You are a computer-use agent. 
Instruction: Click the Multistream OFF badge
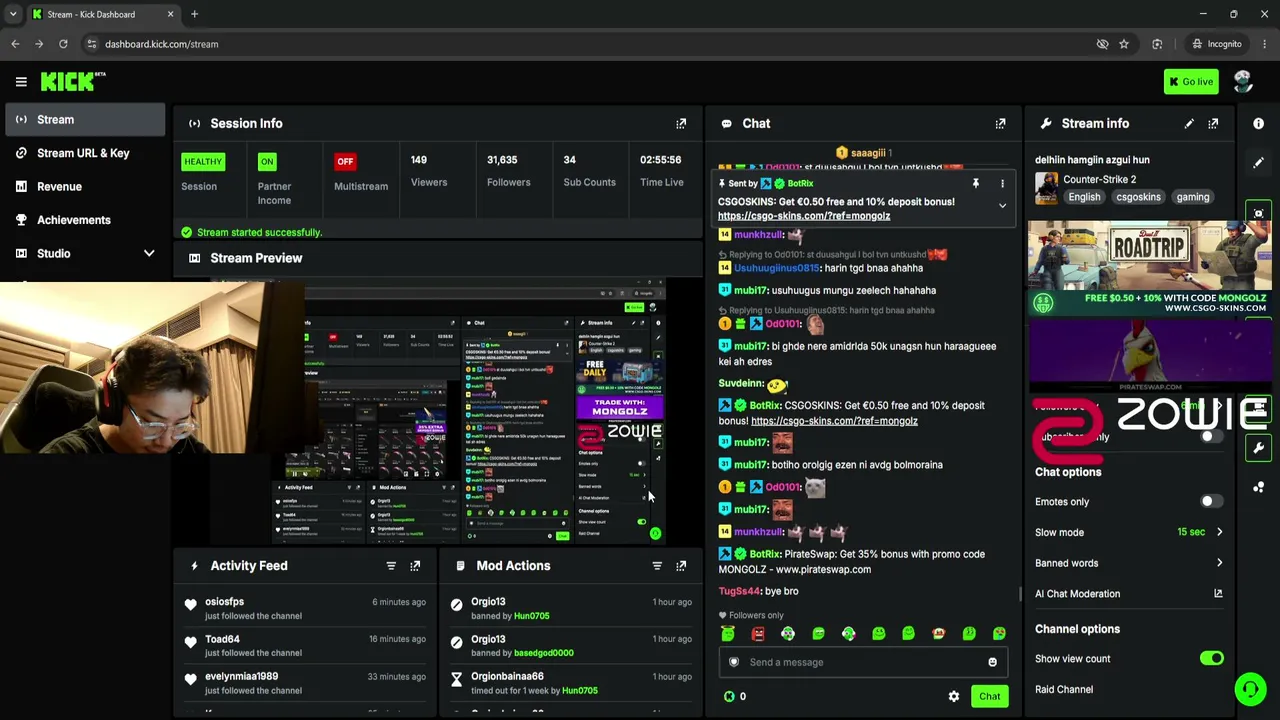(x=345, y=162)
